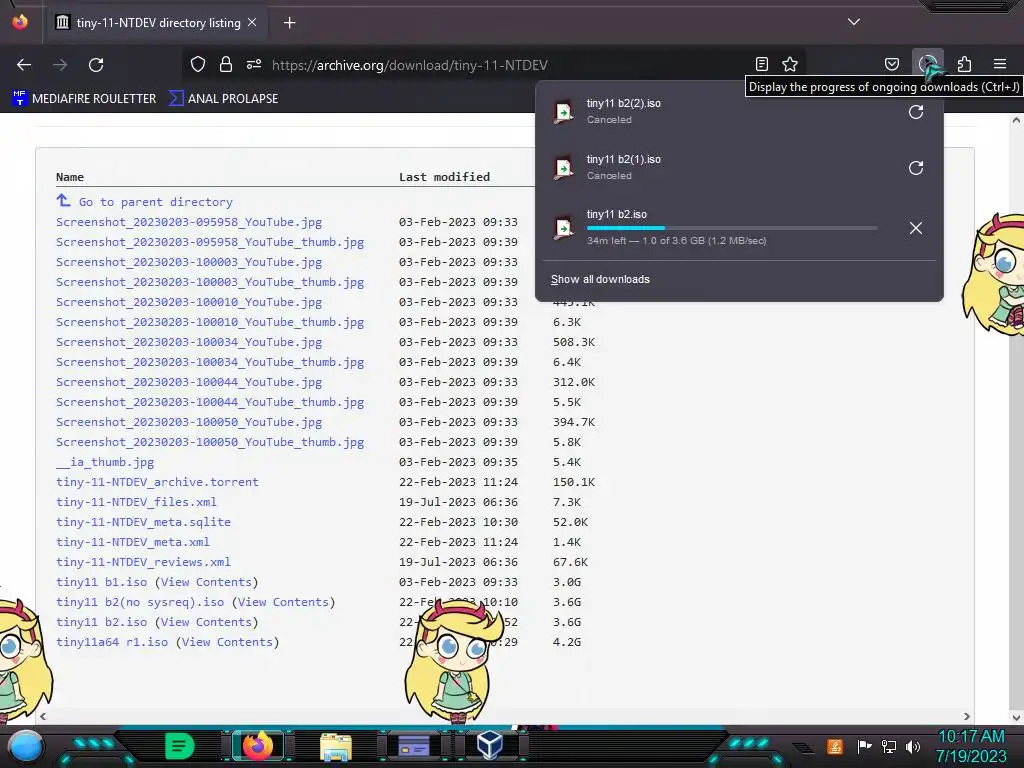
Task: Cancel the tiny11 b2.iso download
Action: click(916, 228)
